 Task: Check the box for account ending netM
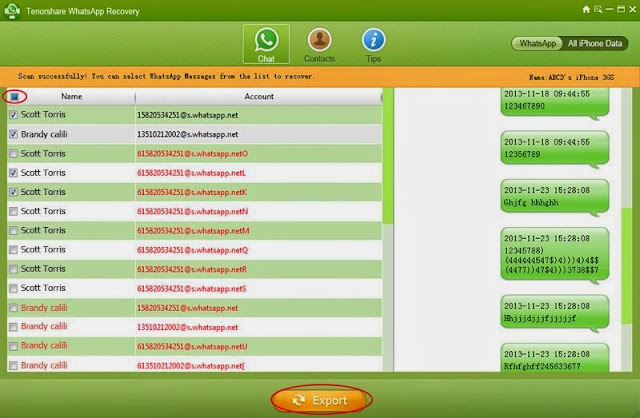[13, 230]
